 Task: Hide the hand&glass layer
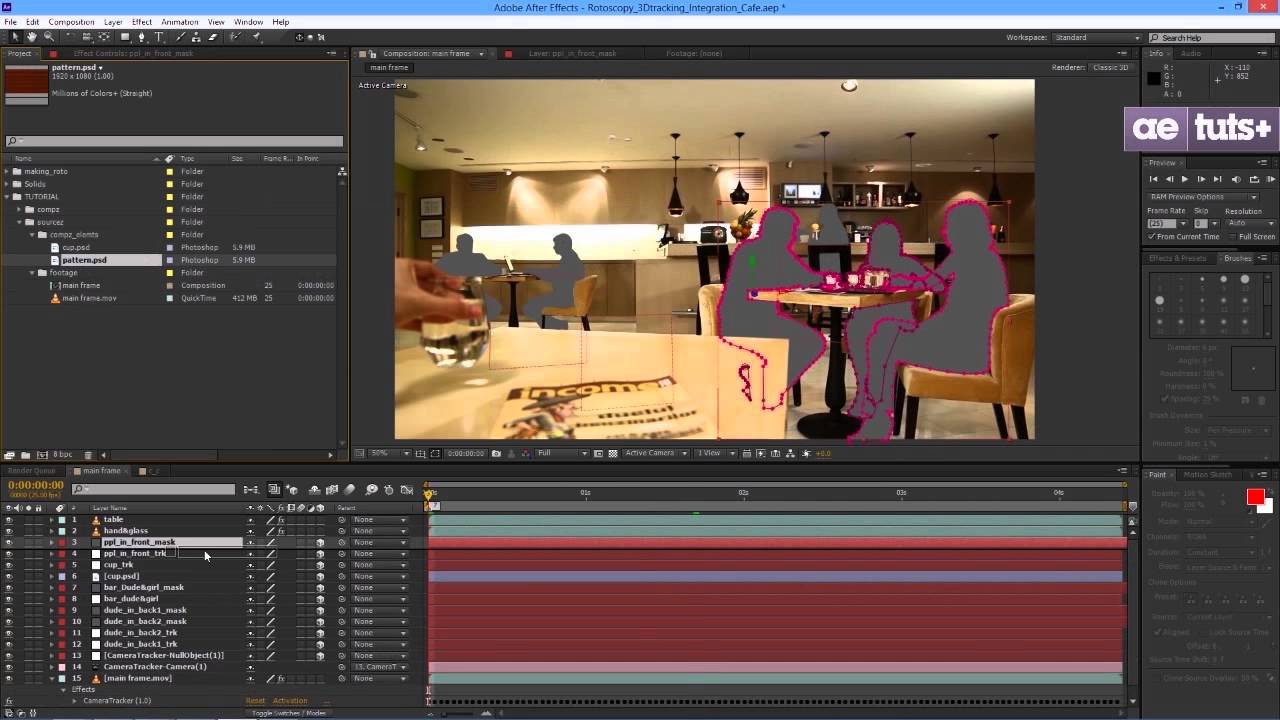coord(9,531)
